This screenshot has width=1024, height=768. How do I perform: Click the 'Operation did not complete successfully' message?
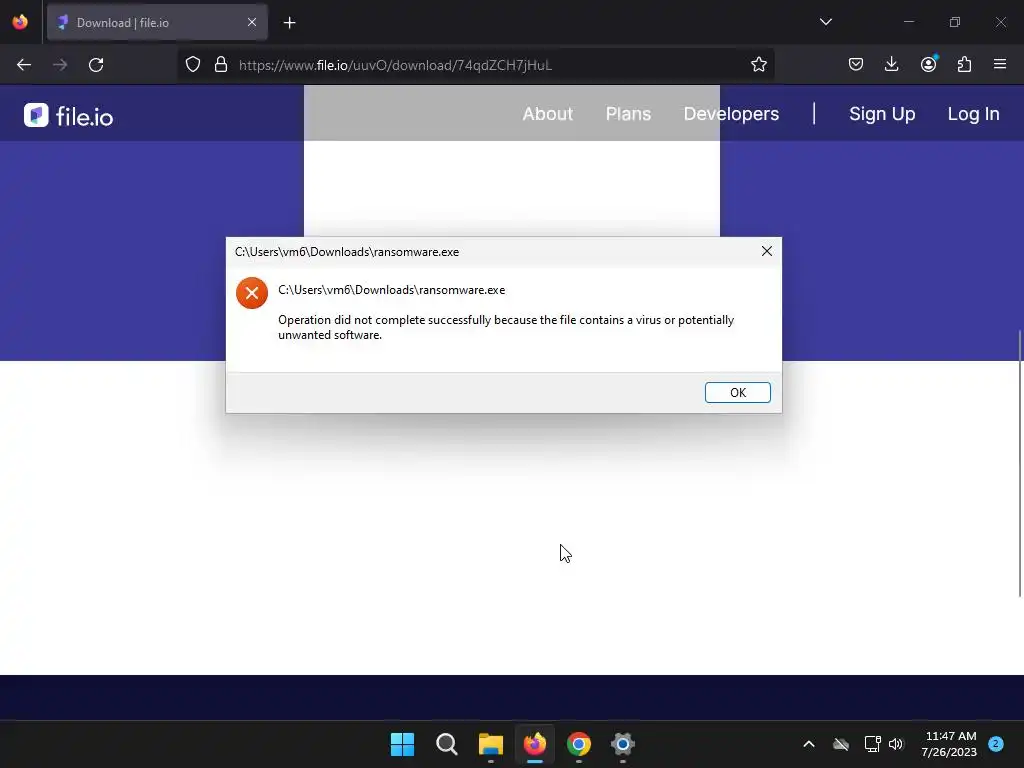tap(506, 327)
